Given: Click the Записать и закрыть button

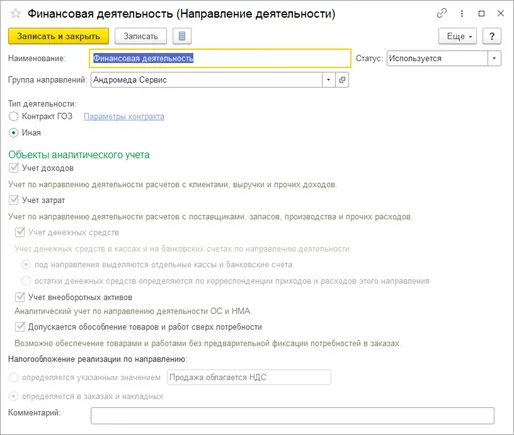Looking at the screenshot, I should coord(58,36).
